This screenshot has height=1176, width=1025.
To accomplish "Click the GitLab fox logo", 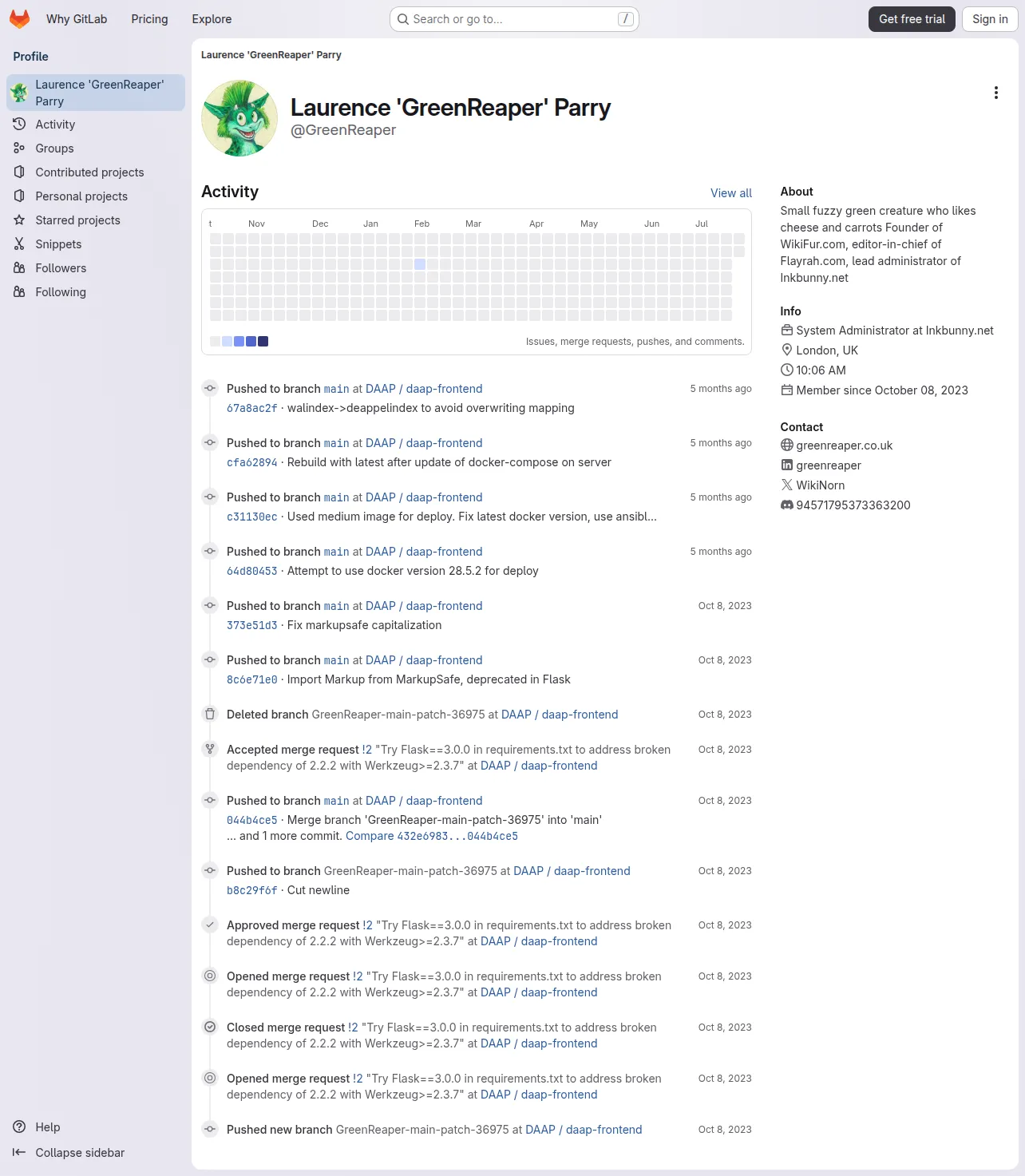I will [19, 19].
